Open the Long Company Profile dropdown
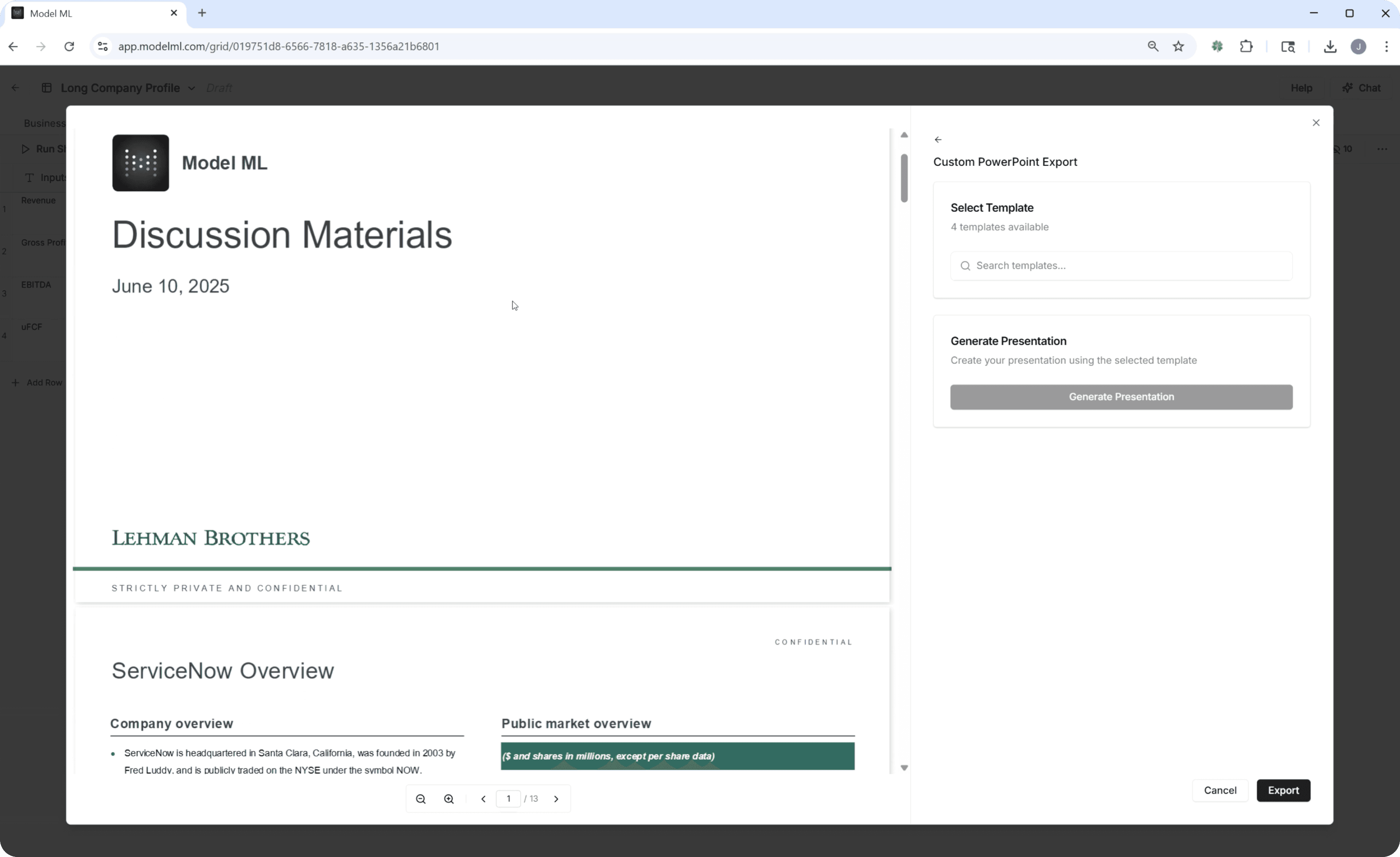1400x857 pixels. tap(191, 88)
